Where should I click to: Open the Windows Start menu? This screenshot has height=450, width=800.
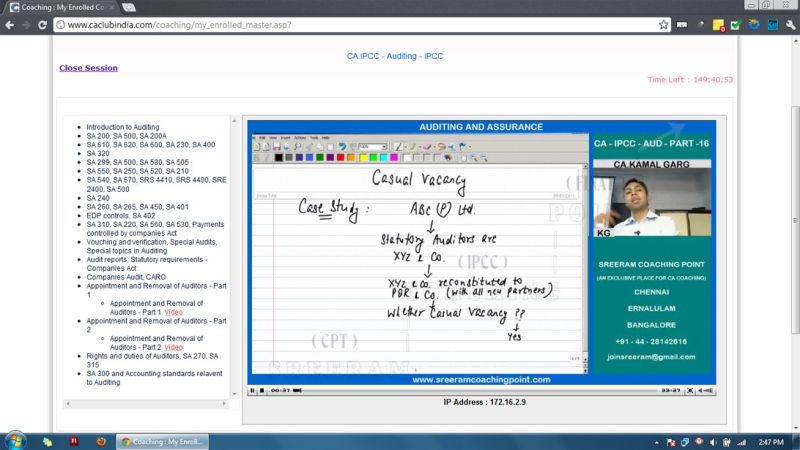click(x=17, y=440)
